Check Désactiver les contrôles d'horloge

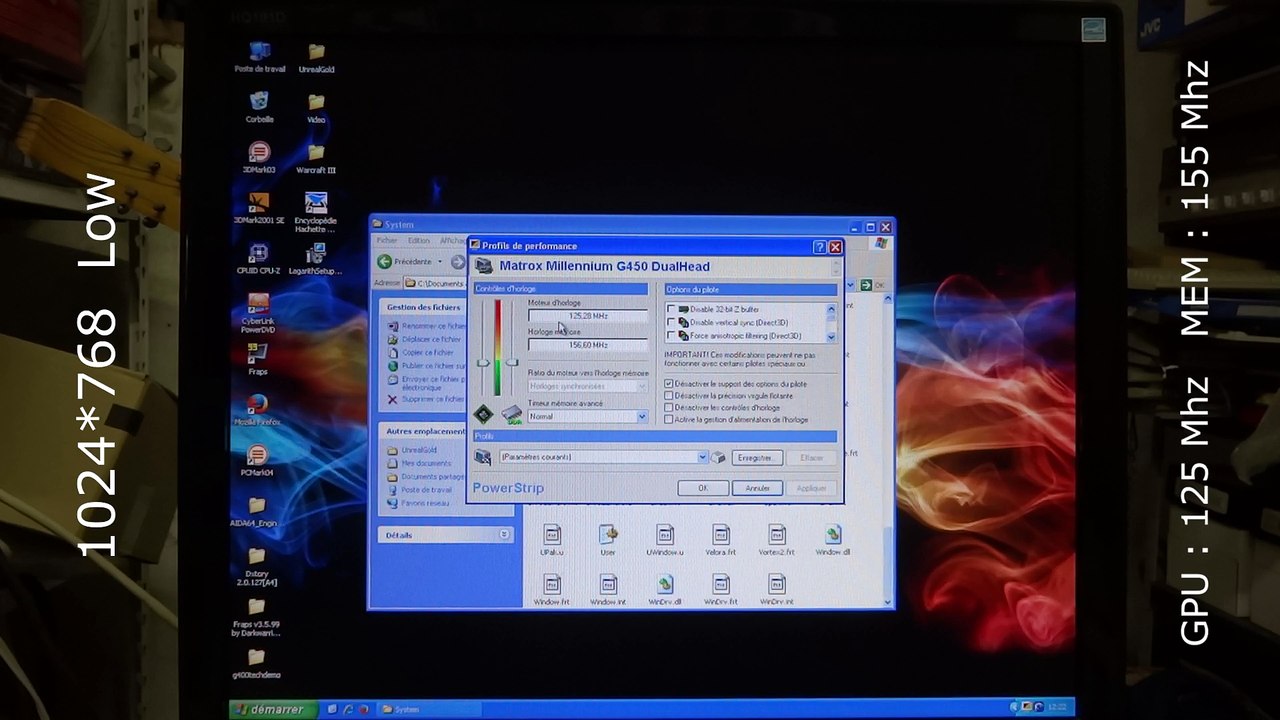tap(669, 408)
